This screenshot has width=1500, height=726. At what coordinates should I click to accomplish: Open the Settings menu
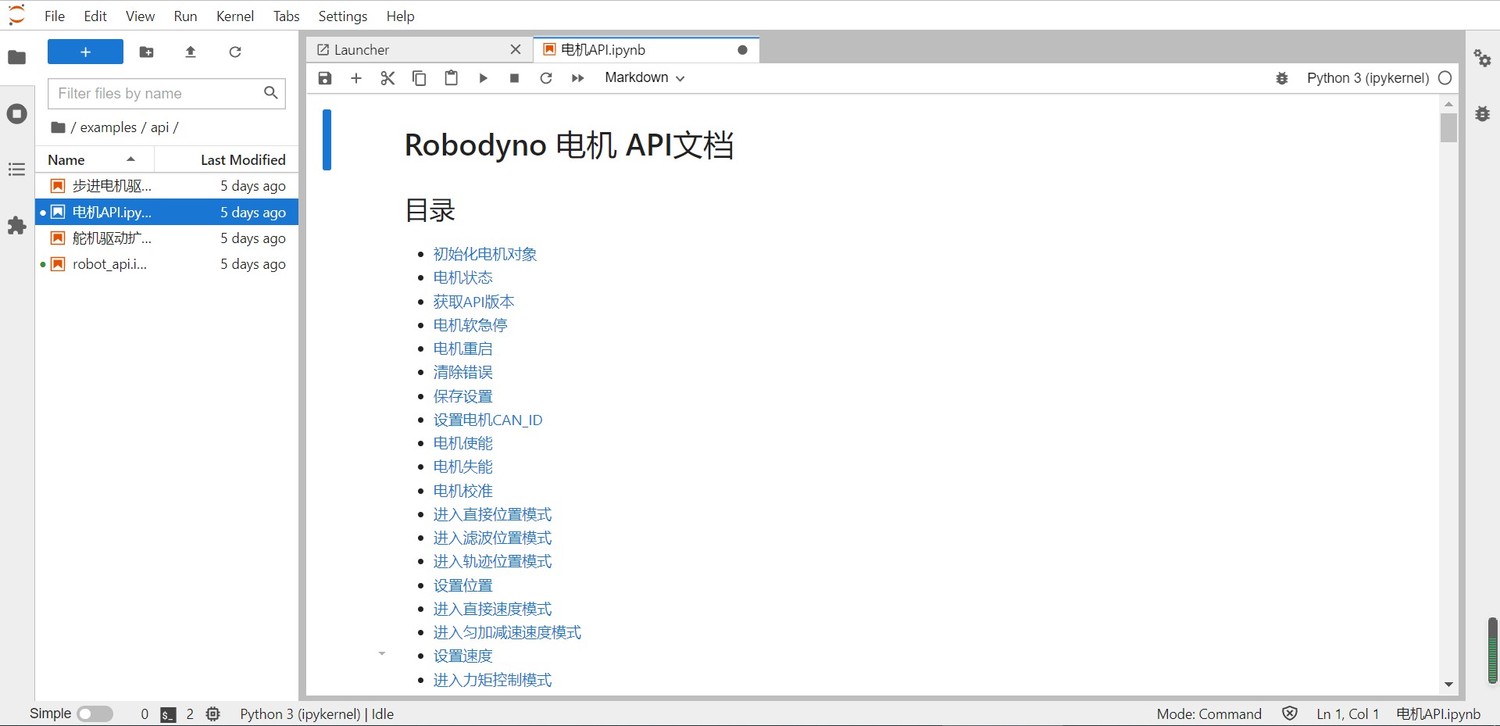(343, 16)
